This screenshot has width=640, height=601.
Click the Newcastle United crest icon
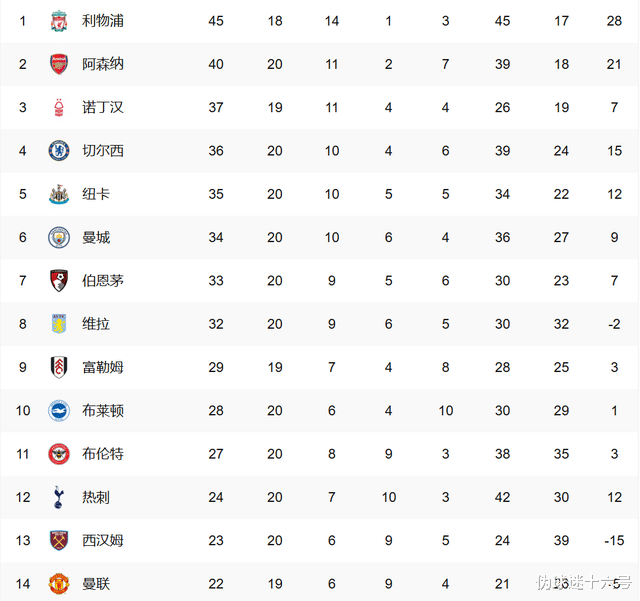59,194
